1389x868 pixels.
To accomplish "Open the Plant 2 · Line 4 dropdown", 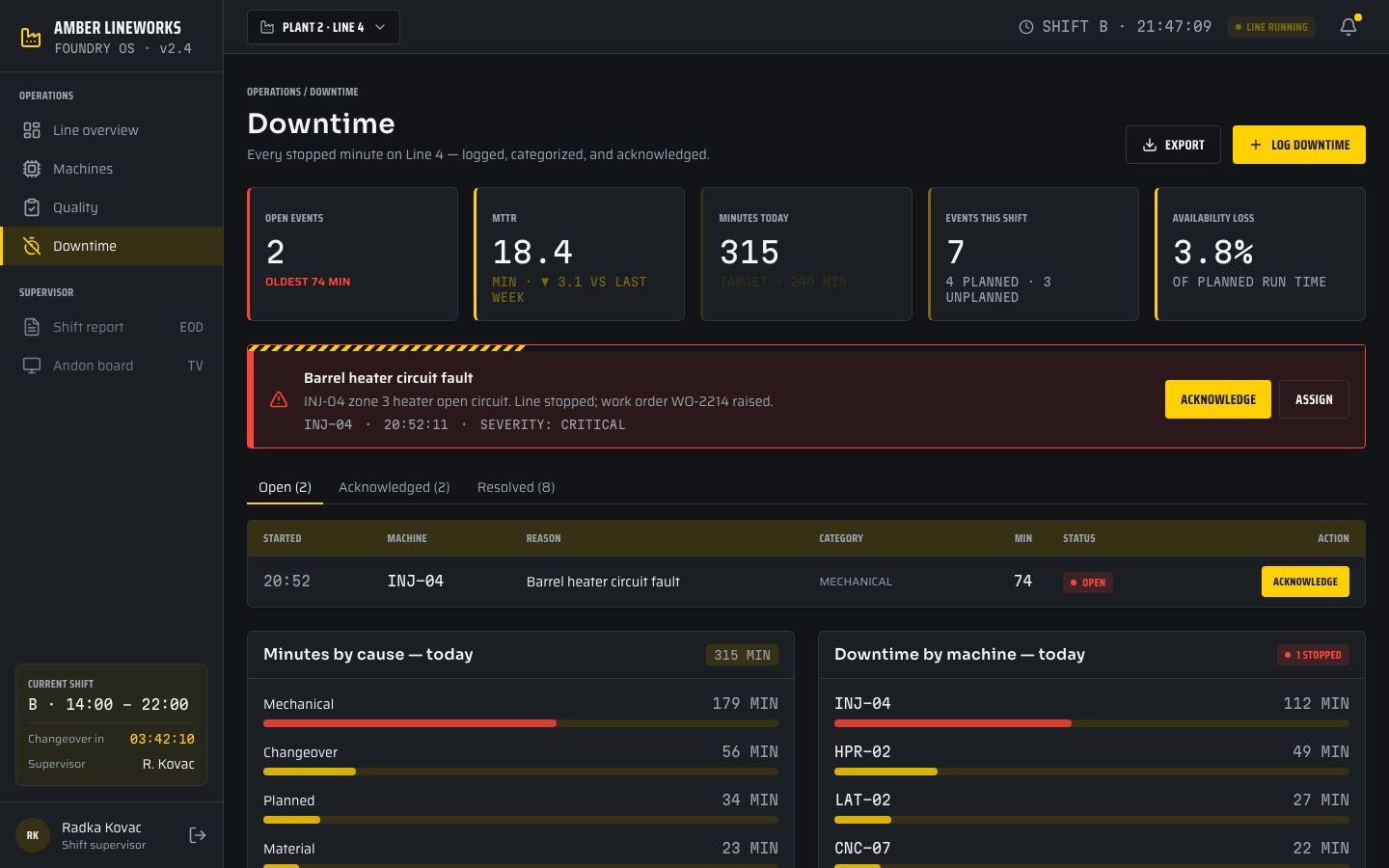I will coord(323,27).
